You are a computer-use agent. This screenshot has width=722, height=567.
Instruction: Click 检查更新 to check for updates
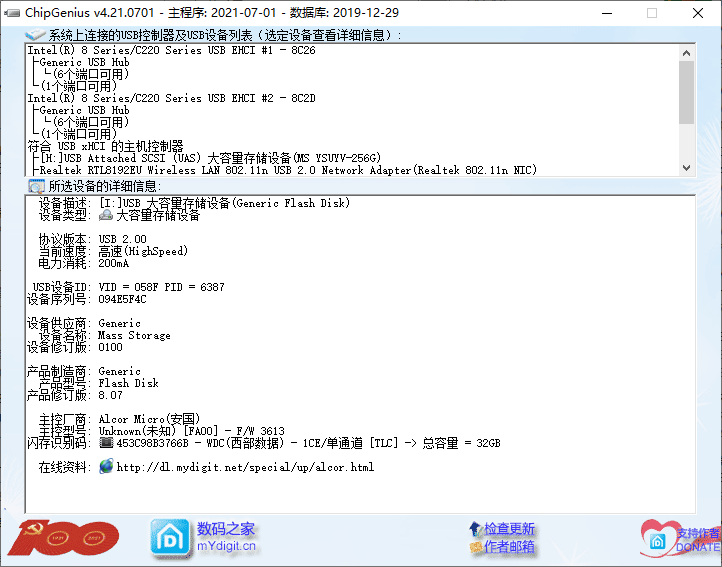pos(510,529)
